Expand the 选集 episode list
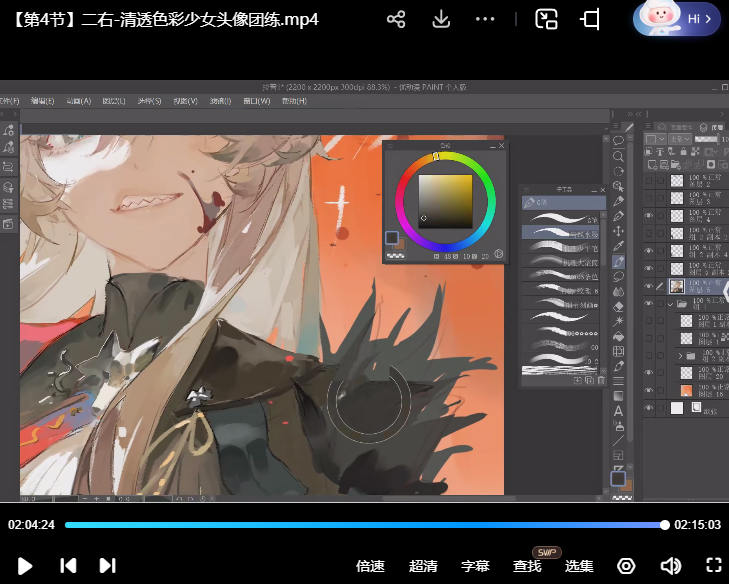The image size is (729, 584). tap(579, 566)
